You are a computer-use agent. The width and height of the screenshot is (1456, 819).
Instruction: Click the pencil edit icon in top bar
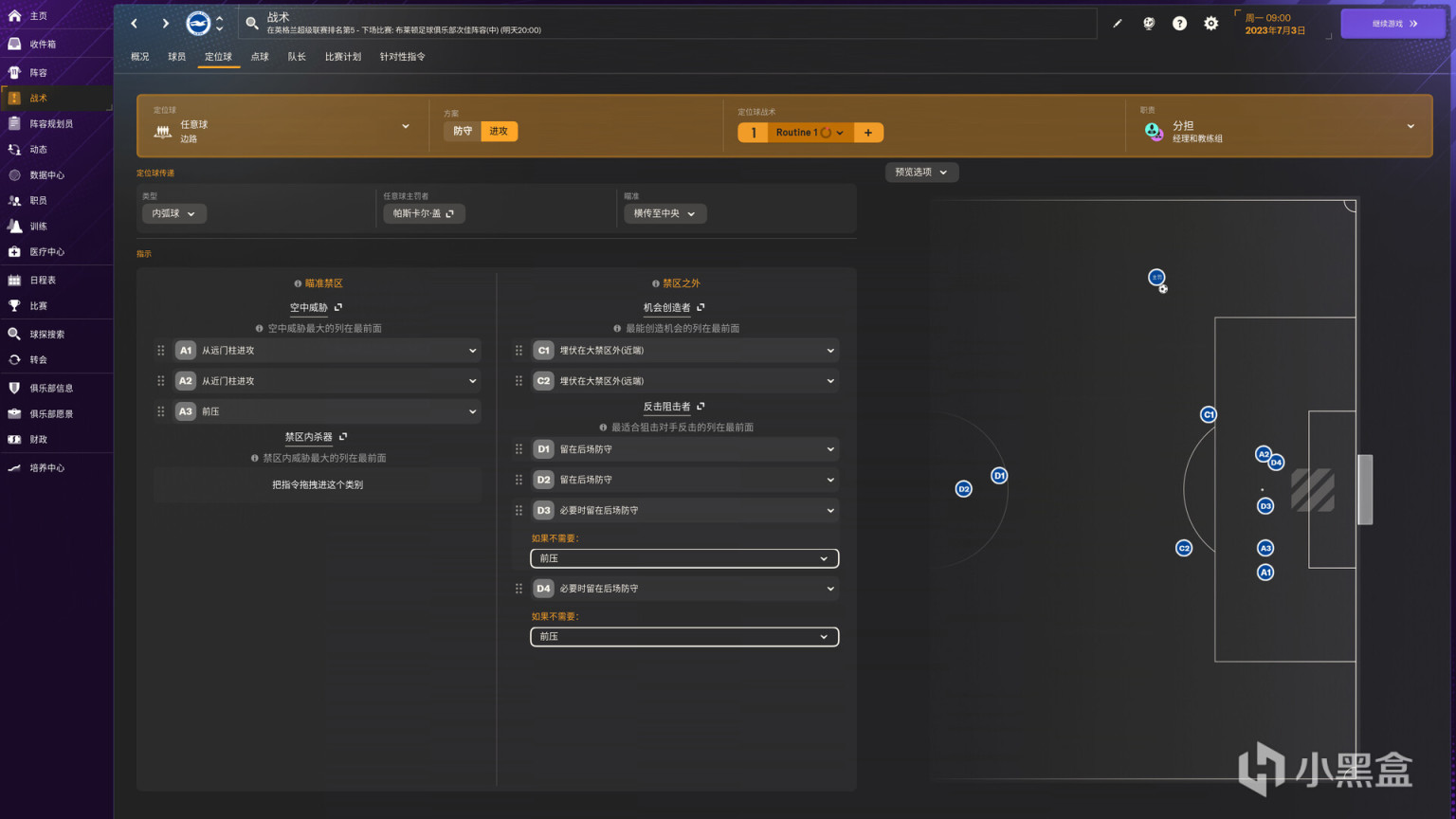point(1118,24)
